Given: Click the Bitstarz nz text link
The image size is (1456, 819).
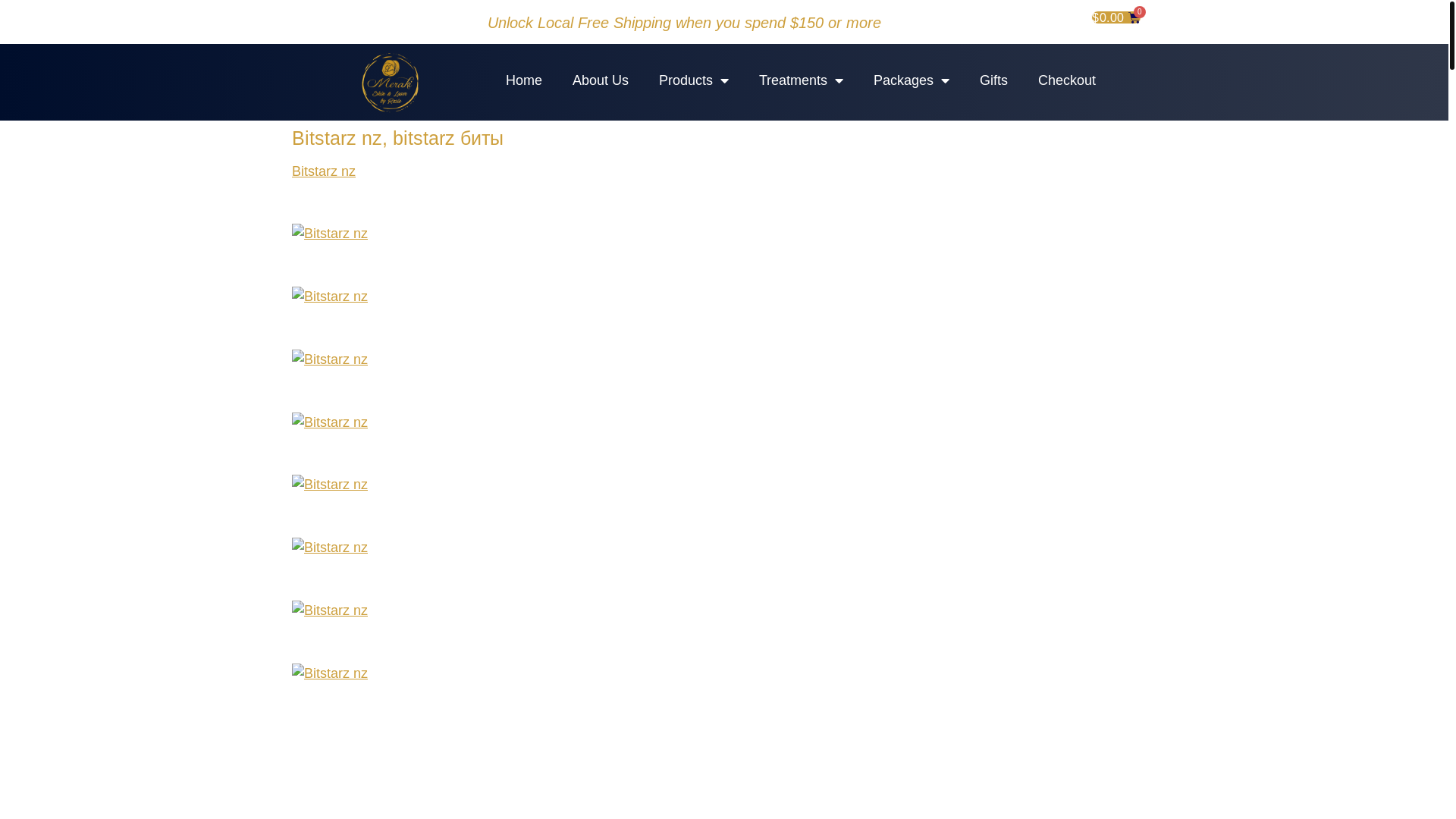Looking at the screenshot, I should coord(324,171).
